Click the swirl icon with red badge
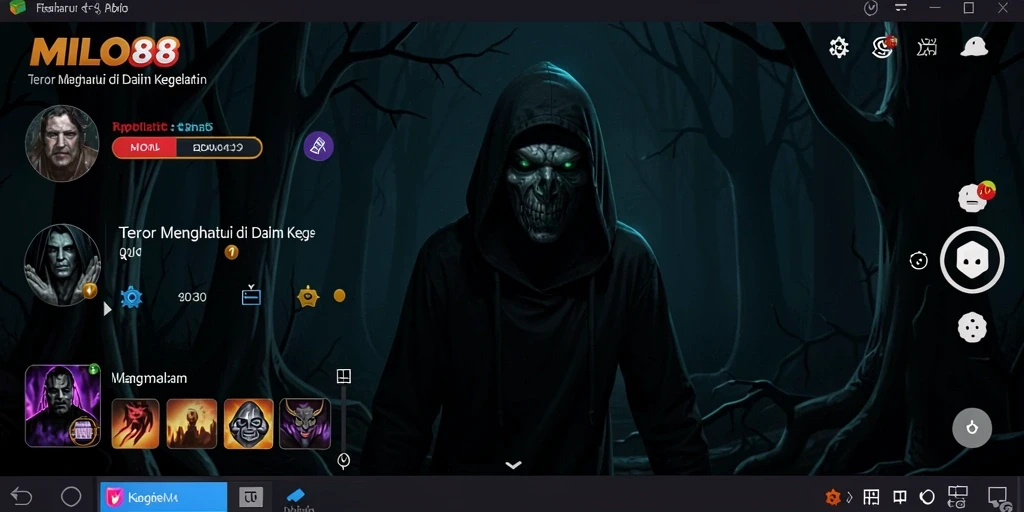This screenshot has width=1024, height=512. (884, 46)
